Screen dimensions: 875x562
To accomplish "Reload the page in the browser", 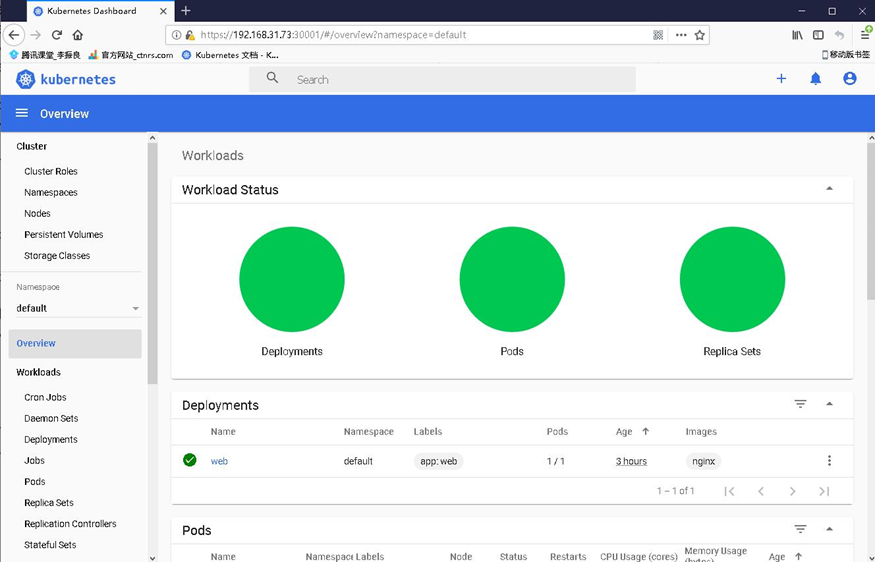I will (56, 35).
